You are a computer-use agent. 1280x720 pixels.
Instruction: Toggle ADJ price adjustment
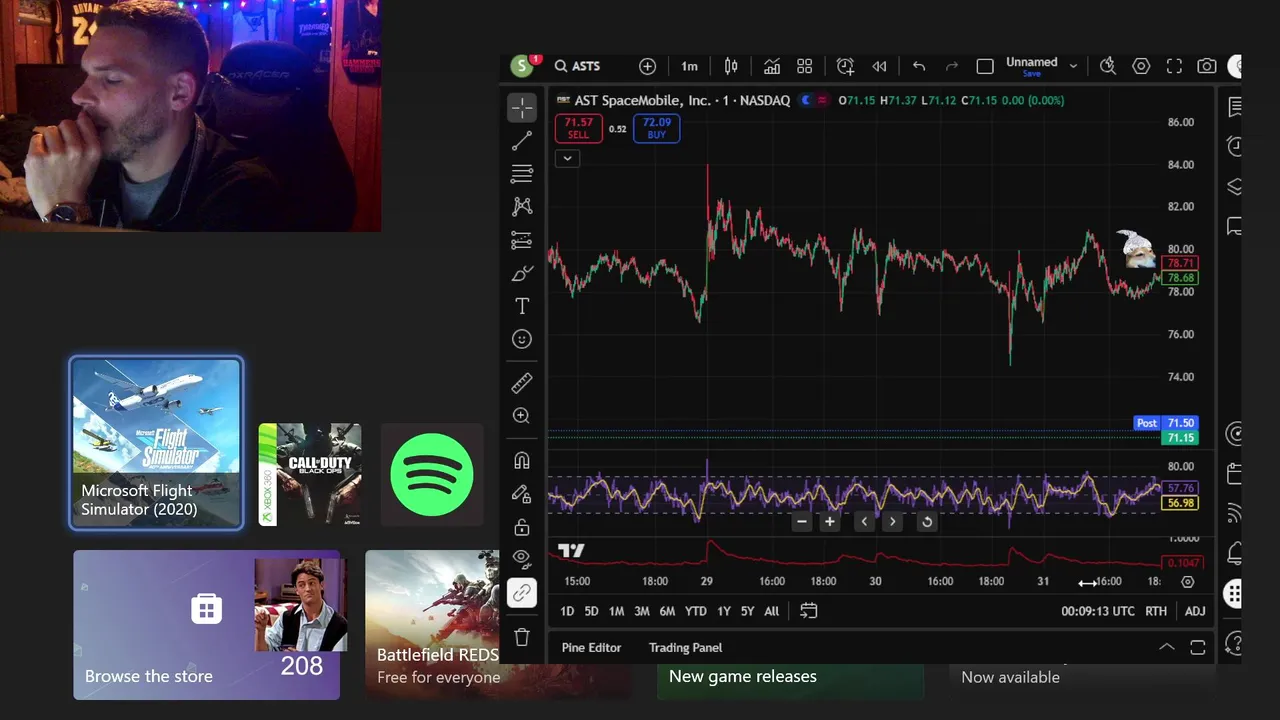pyautogui.click(x=1195, y=611)
